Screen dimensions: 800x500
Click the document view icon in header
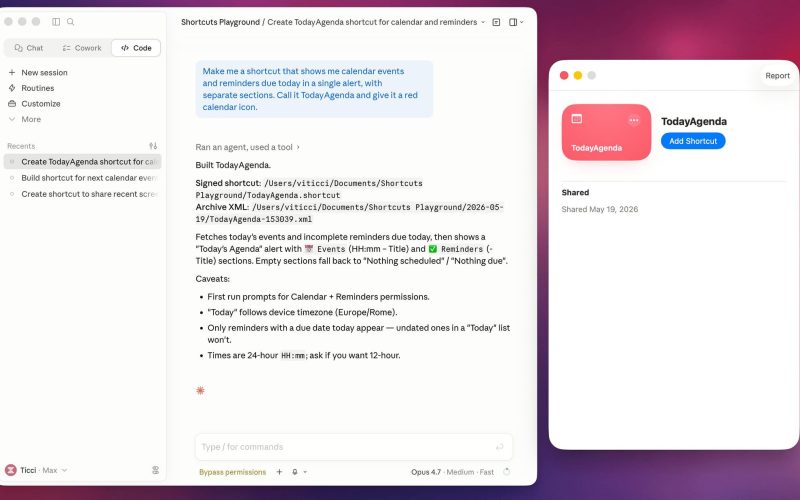pyautogui.click(x=496, y=22)
